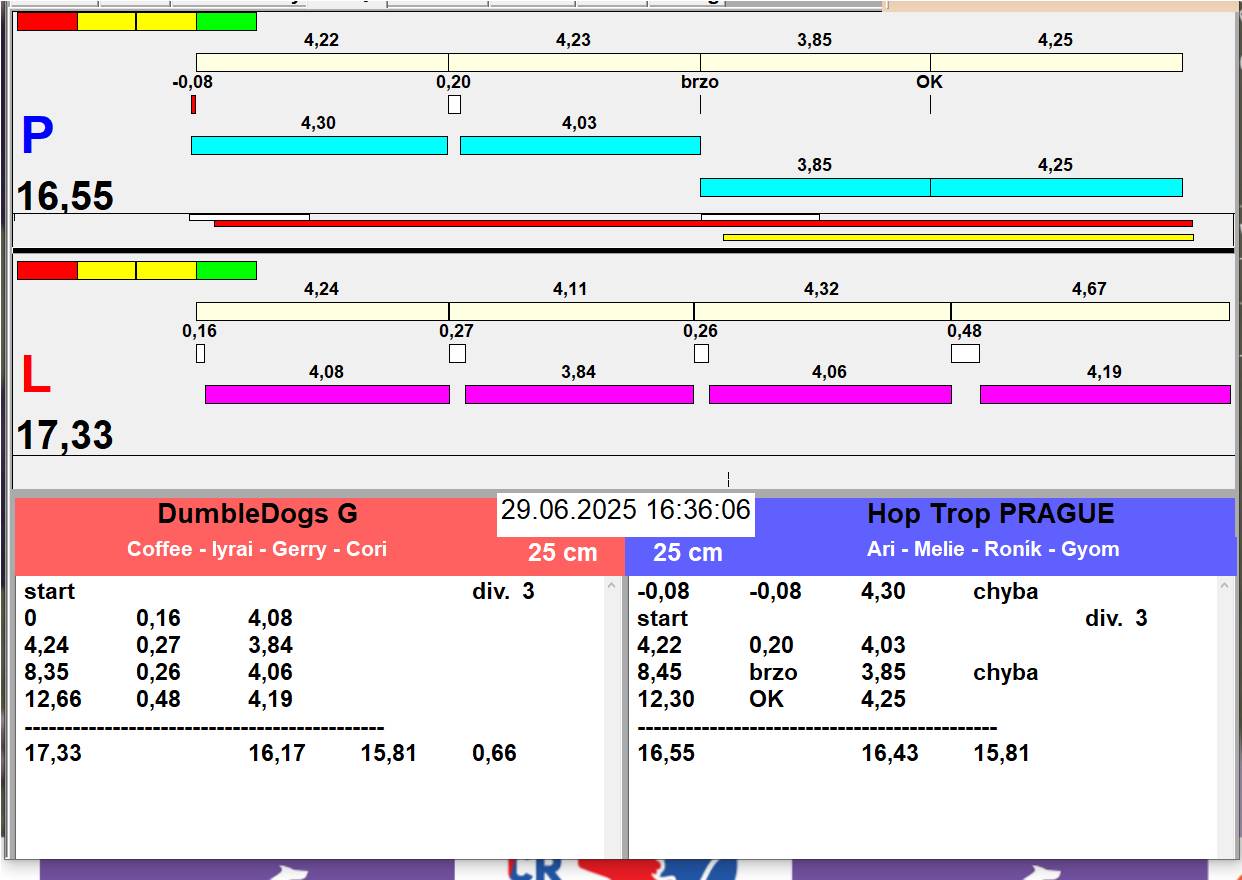Click the timestamp 29.06.2025 16:36:06
This screenshot has width=1242, height=880.
[626, 510]
